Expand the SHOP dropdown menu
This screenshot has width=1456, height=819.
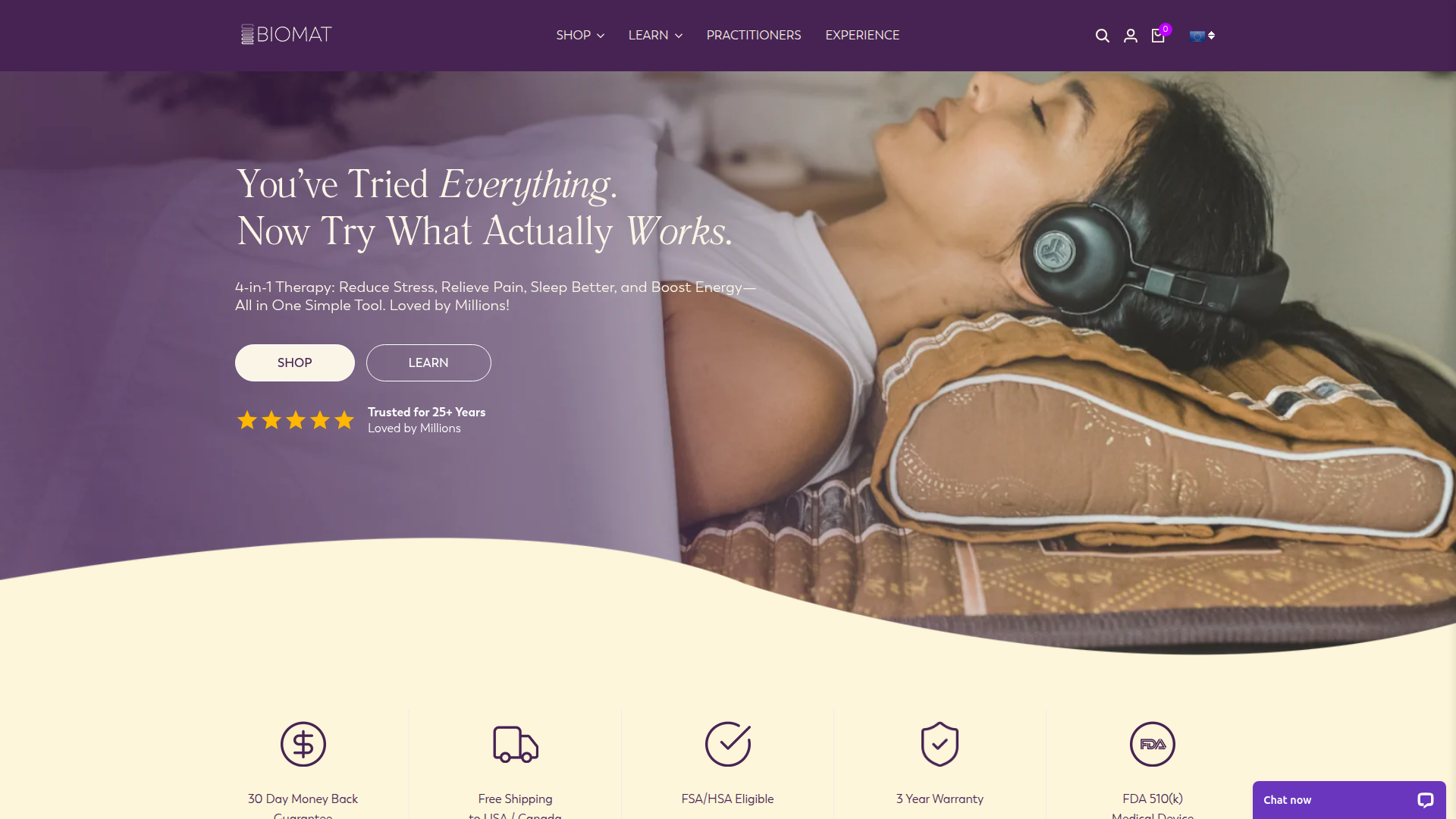tap(580, 36)
